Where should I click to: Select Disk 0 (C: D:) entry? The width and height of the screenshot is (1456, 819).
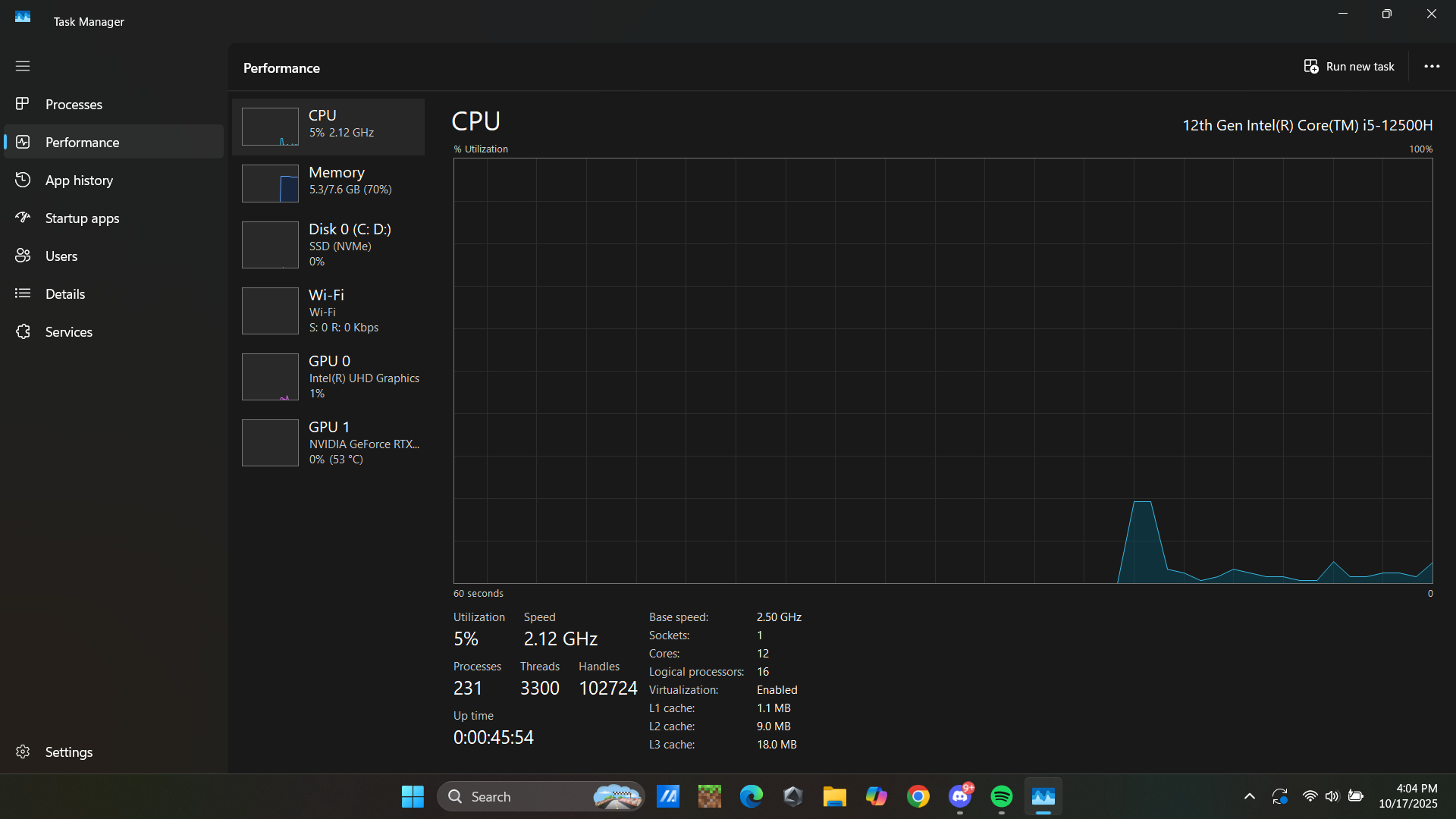[x=328, y=245]
